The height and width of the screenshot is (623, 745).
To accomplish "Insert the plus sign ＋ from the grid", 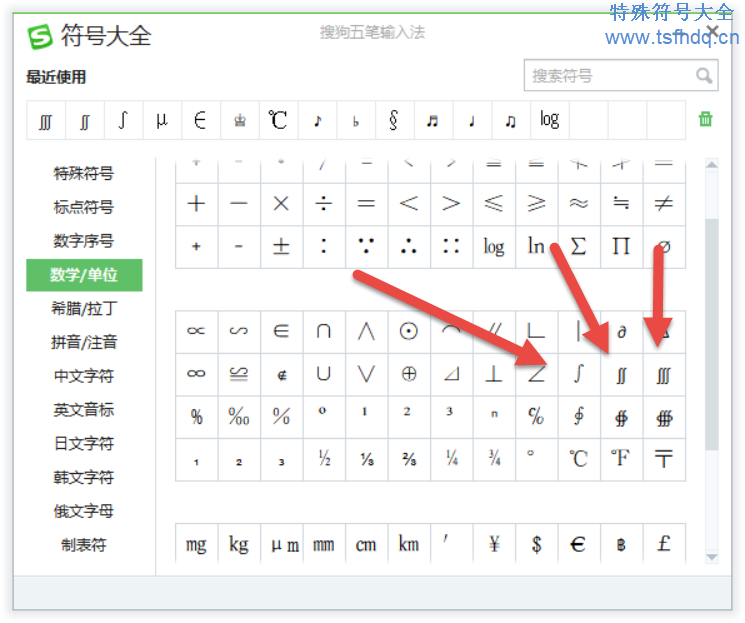I will tap(196, 204).
